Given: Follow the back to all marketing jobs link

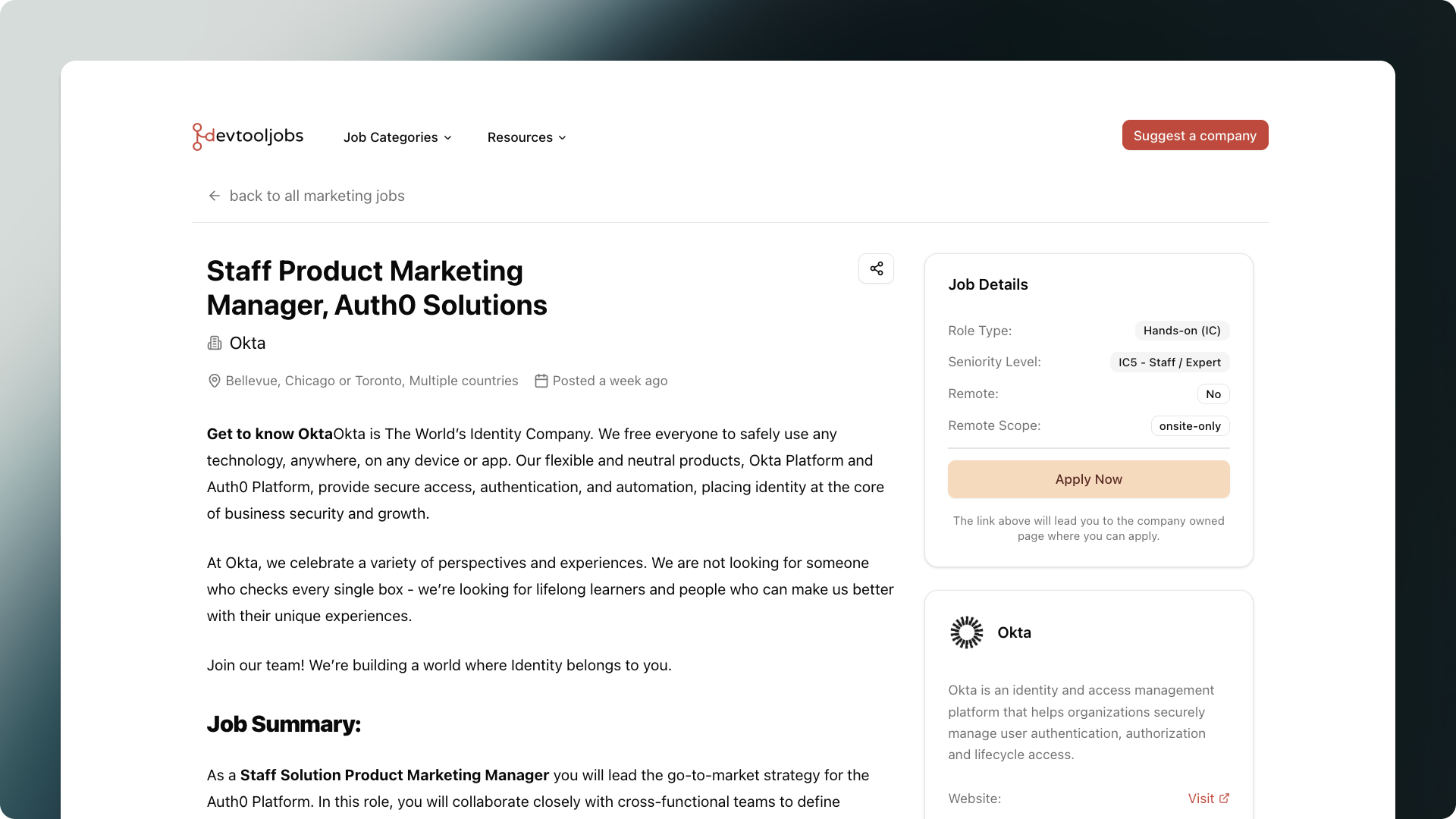Looking at the screenshot, I should click(318, 196).
